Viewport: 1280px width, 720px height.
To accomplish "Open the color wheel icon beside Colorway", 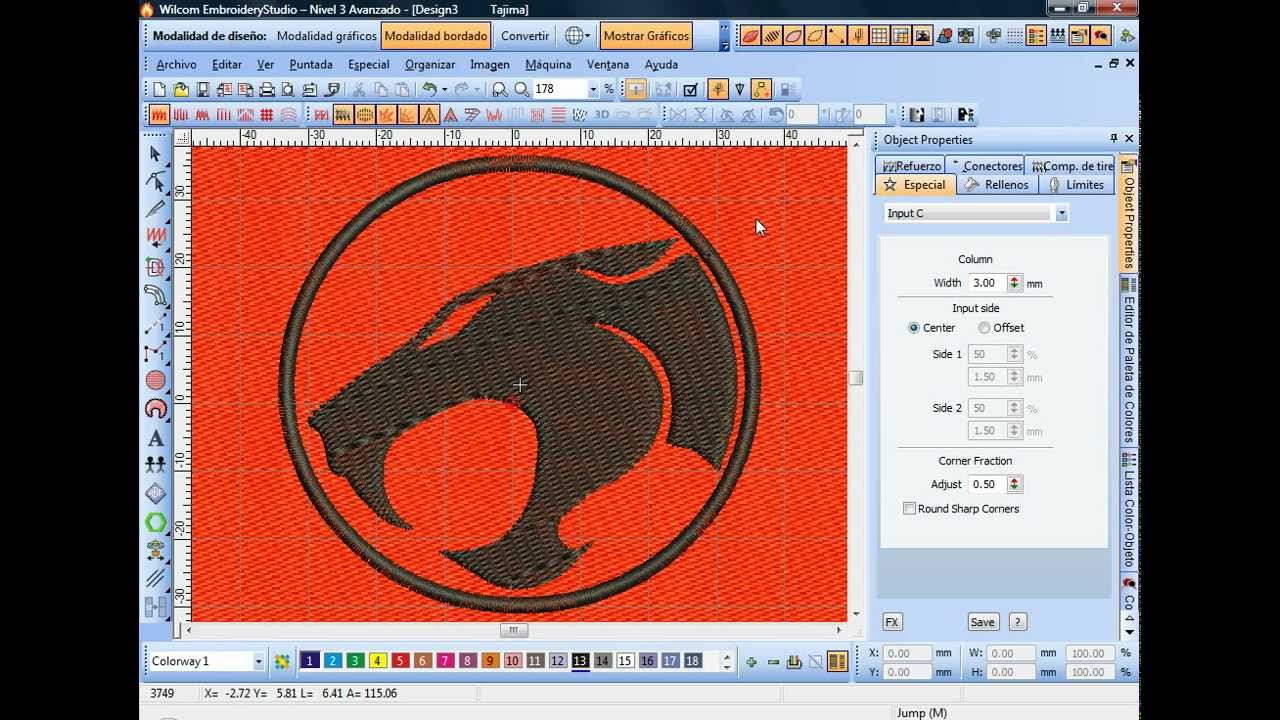I will click(x=282, y=661).
